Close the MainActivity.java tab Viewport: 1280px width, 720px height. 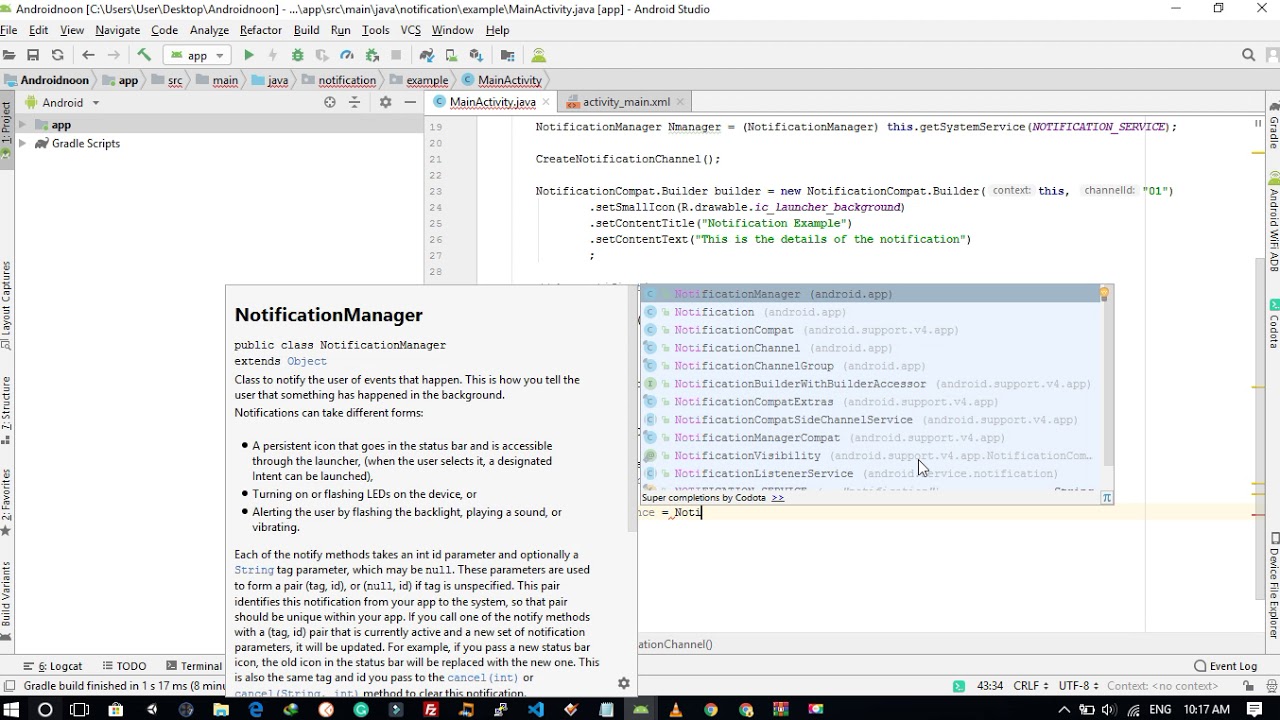[546, 102]
